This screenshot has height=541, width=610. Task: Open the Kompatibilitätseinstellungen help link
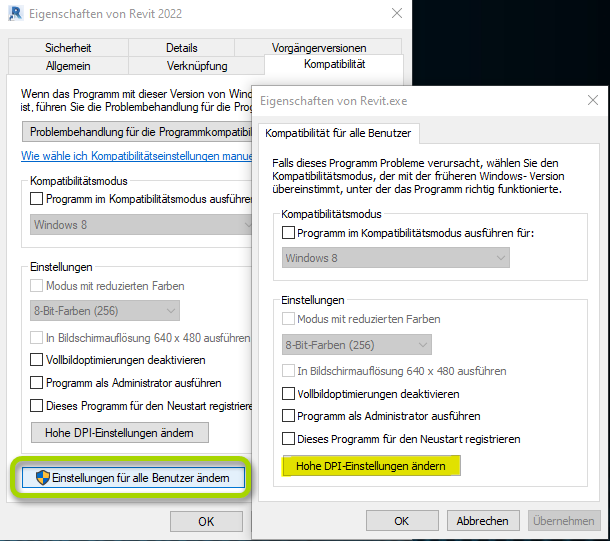coord(137,157)
